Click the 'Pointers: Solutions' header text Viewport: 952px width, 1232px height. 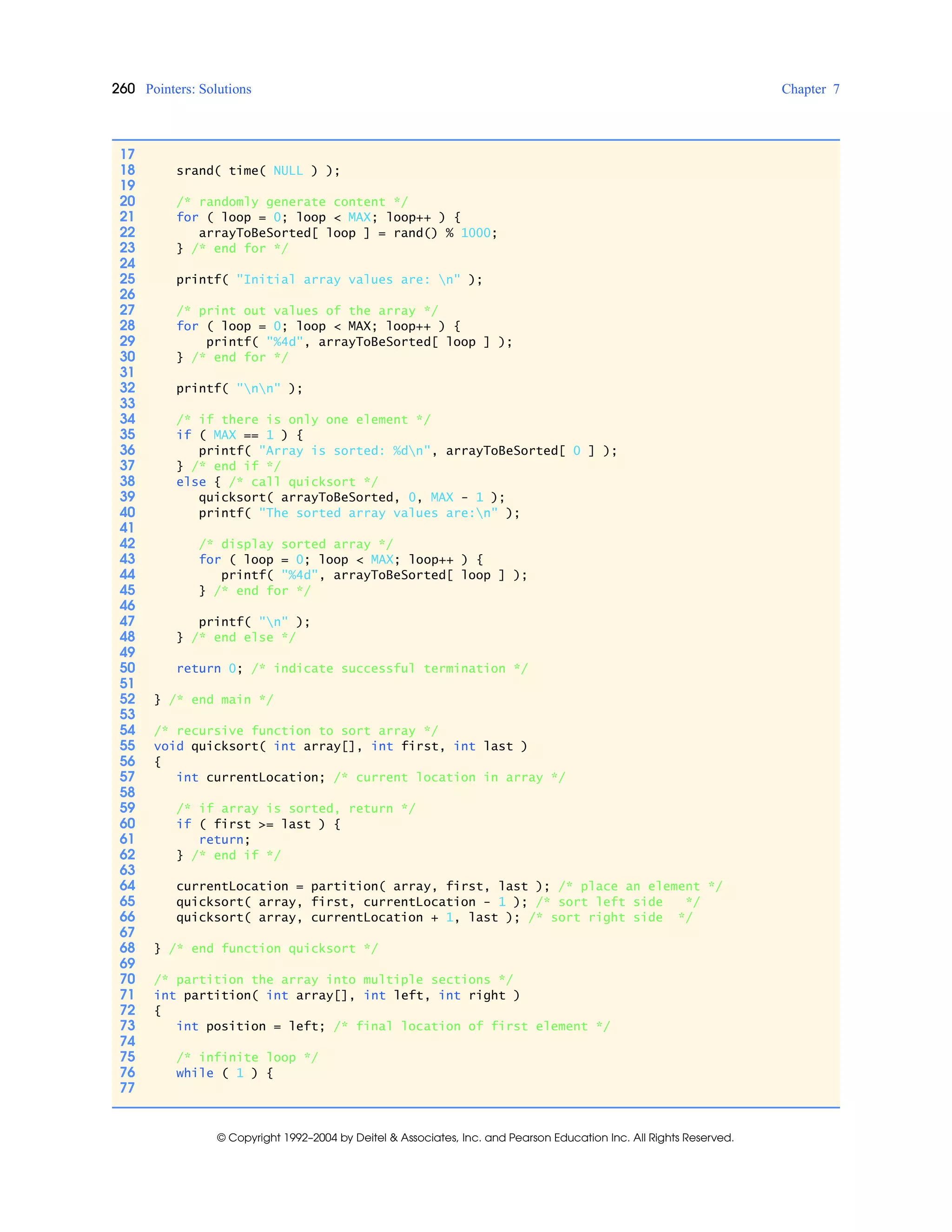198,89
